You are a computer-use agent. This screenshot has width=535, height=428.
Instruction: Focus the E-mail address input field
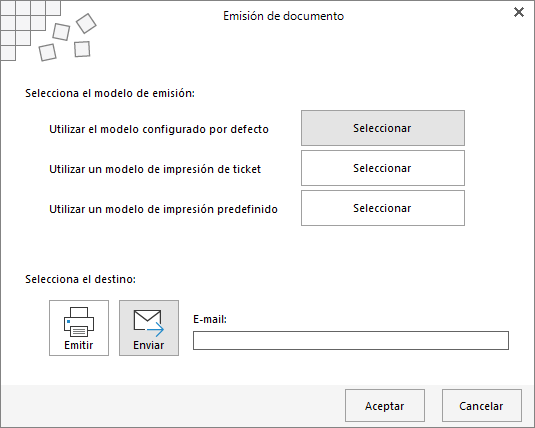point(351,340)
